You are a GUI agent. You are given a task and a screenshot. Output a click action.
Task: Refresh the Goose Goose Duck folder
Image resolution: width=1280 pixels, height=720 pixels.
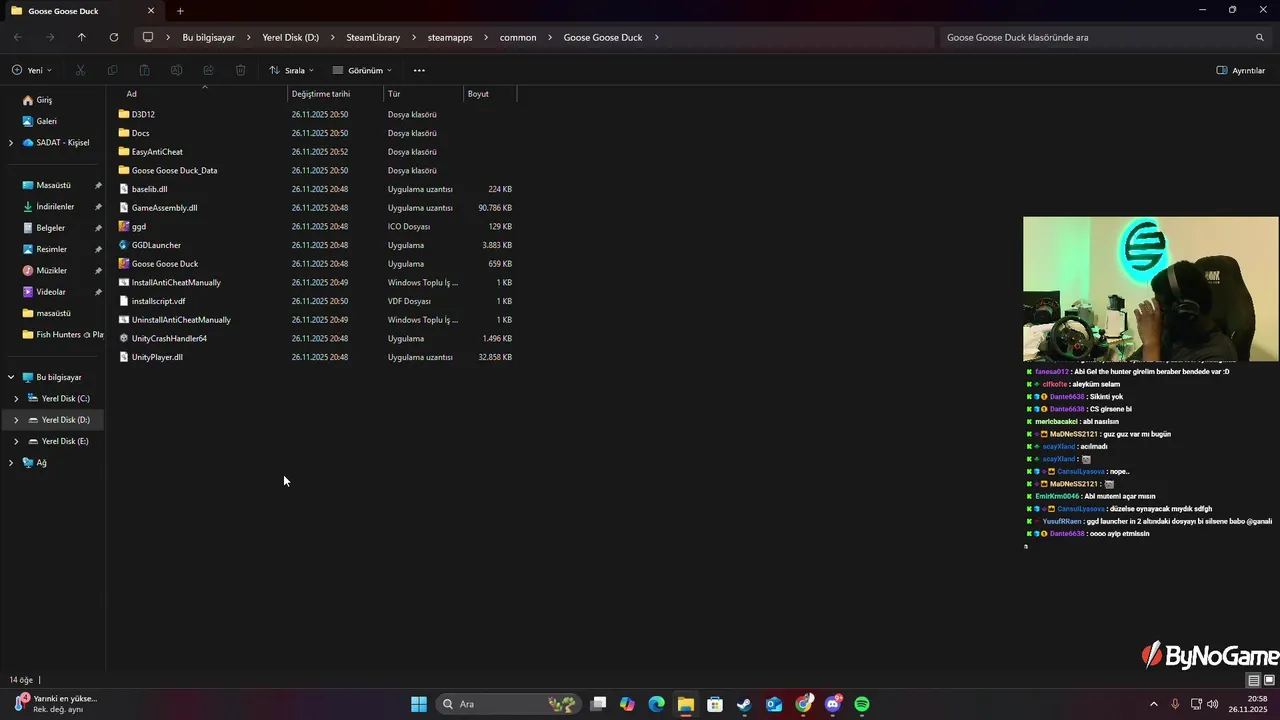(114, 37)
